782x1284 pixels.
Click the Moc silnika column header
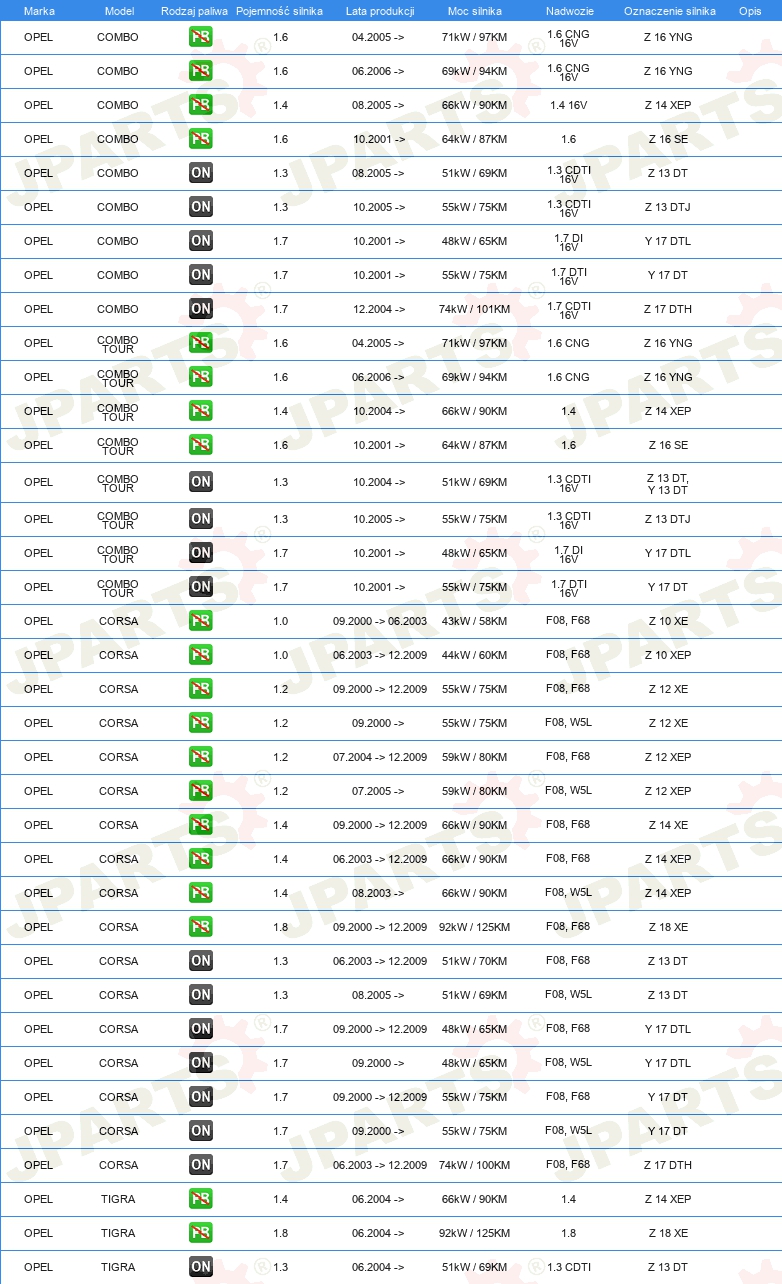[x=475, y=11]
